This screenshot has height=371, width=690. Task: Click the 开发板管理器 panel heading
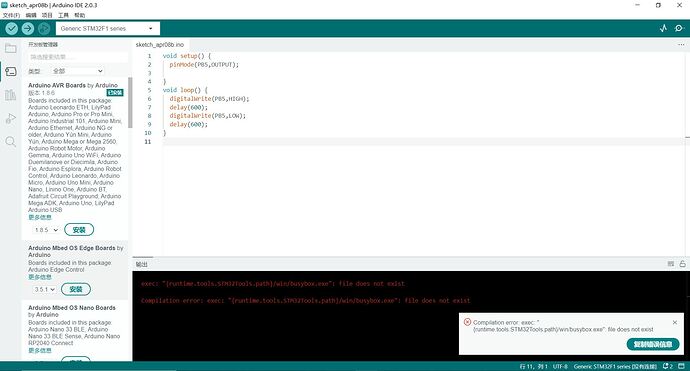click(x=43, y=44)
